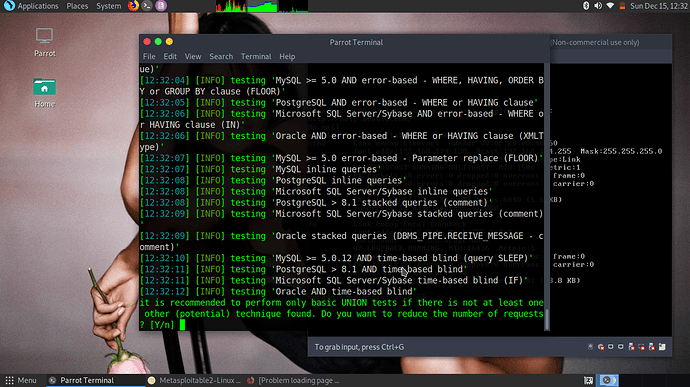Image resolution: width=690 pixels, height=387 pixels.
Task: Open the purple notes launcher icon
Action: point(161,6)
